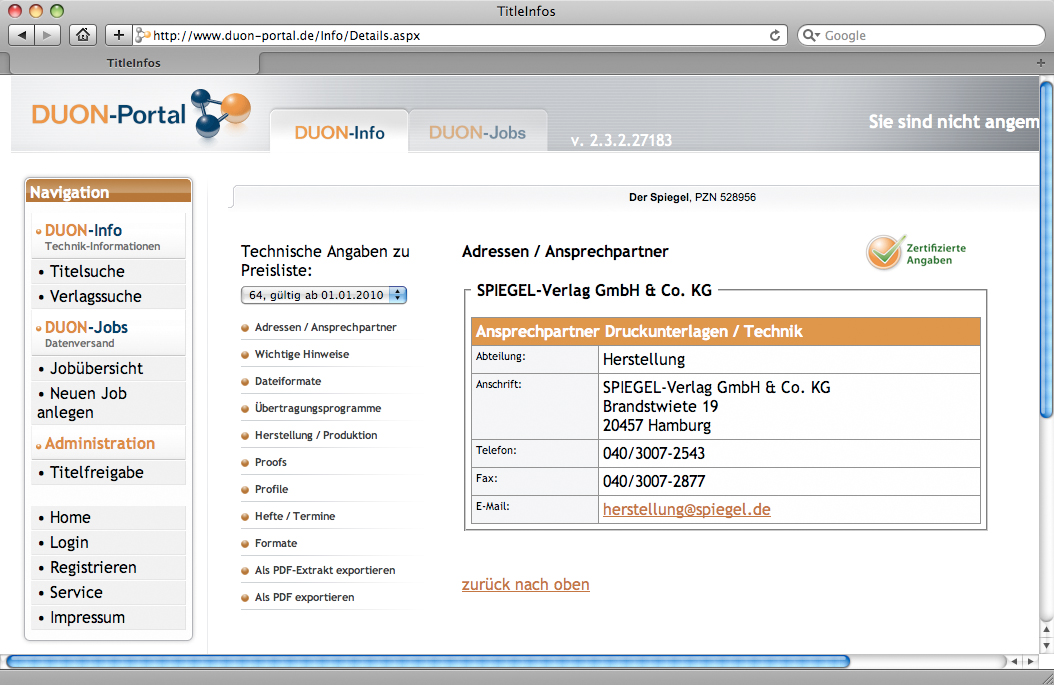Open the Übertragungsprogramme link
The width and height of the screenshot is (1054, 685).
click(318, 408)
